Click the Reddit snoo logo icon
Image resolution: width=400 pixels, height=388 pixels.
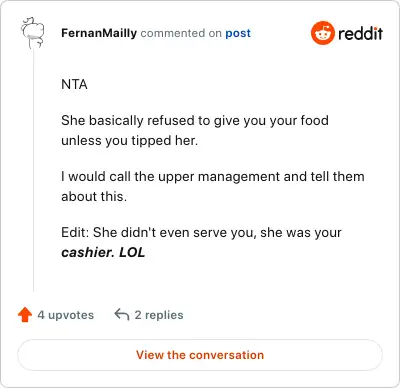322,33
